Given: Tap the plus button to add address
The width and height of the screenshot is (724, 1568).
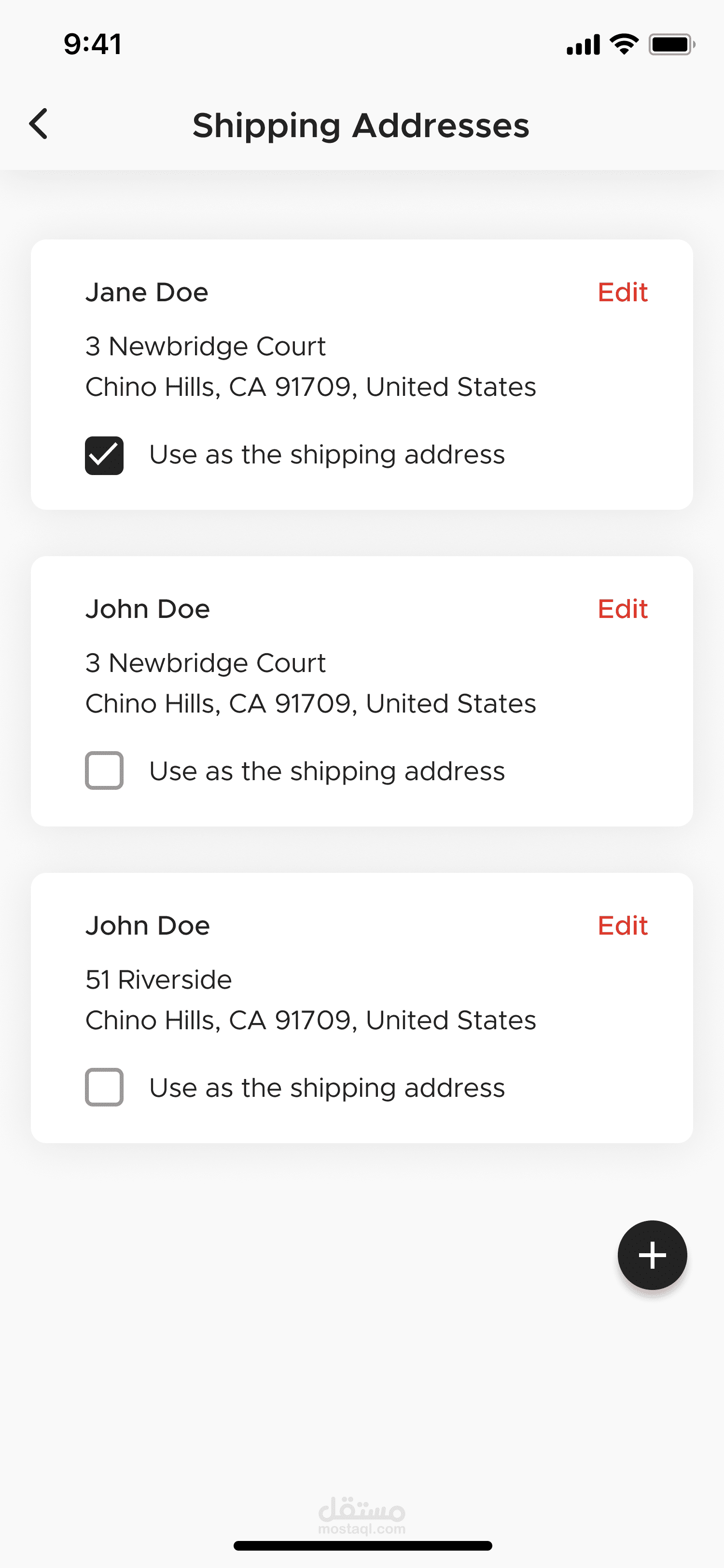Looking at the screenshot, I should click(652, 1255).
